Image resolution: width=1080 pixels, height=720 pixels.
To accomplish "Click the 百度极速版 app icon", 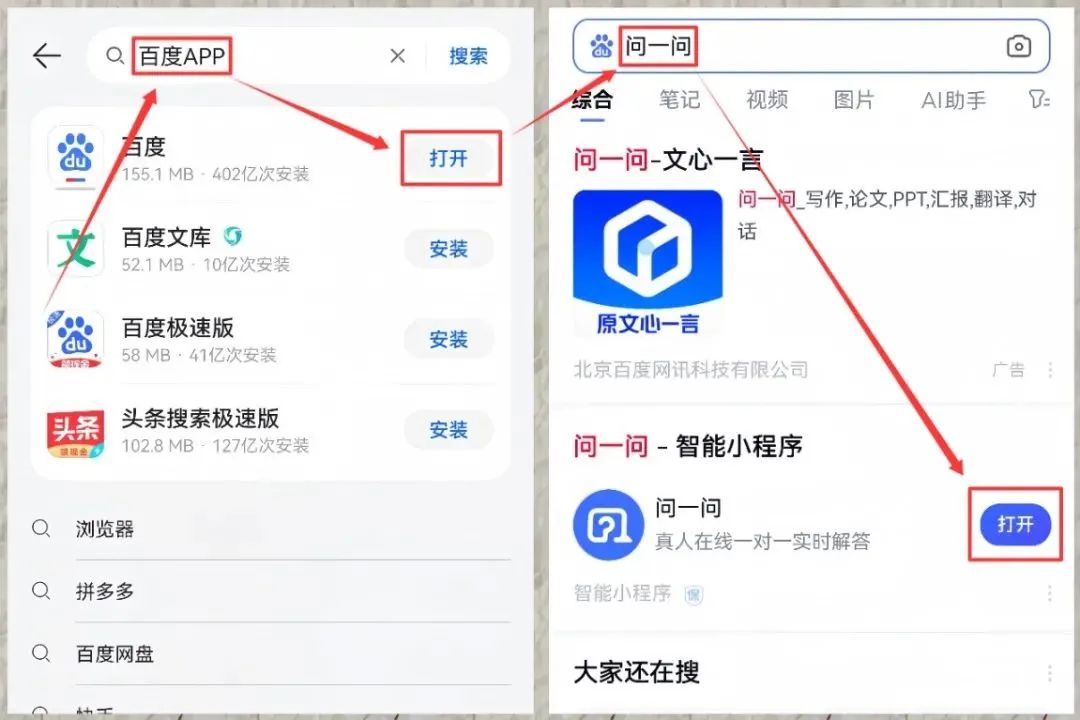I will click(76, 338).
